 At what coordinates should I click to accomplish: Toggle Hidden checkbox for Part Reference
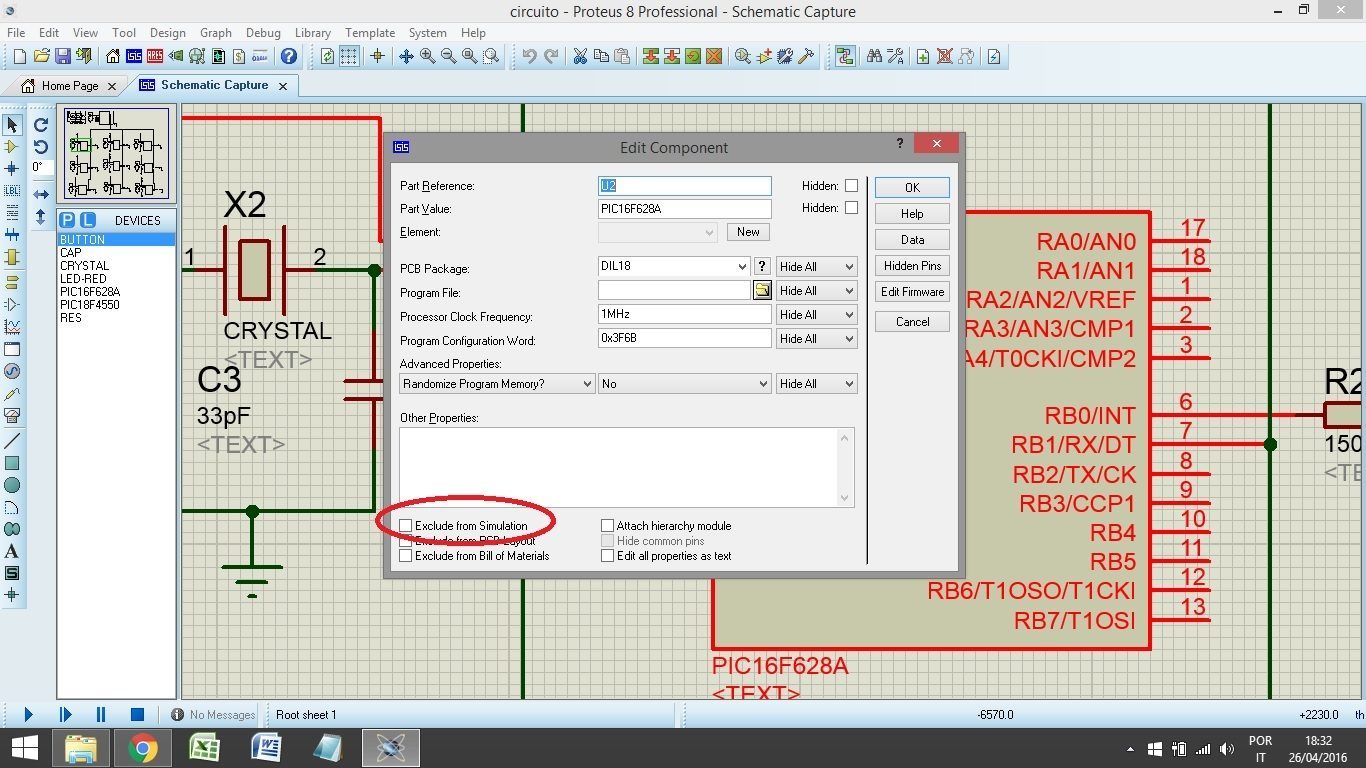(851, 186)
